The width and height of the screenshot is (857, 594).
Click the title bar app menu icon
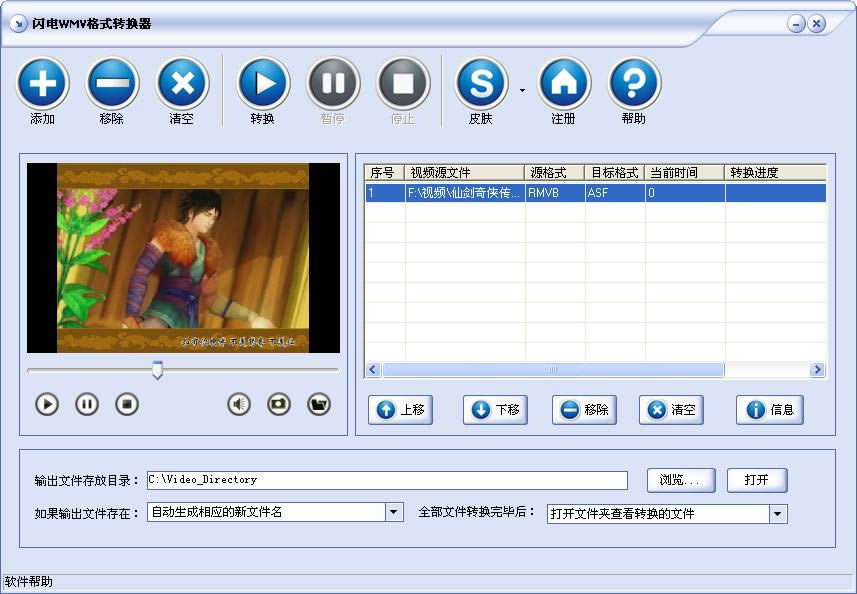[19, 24]
